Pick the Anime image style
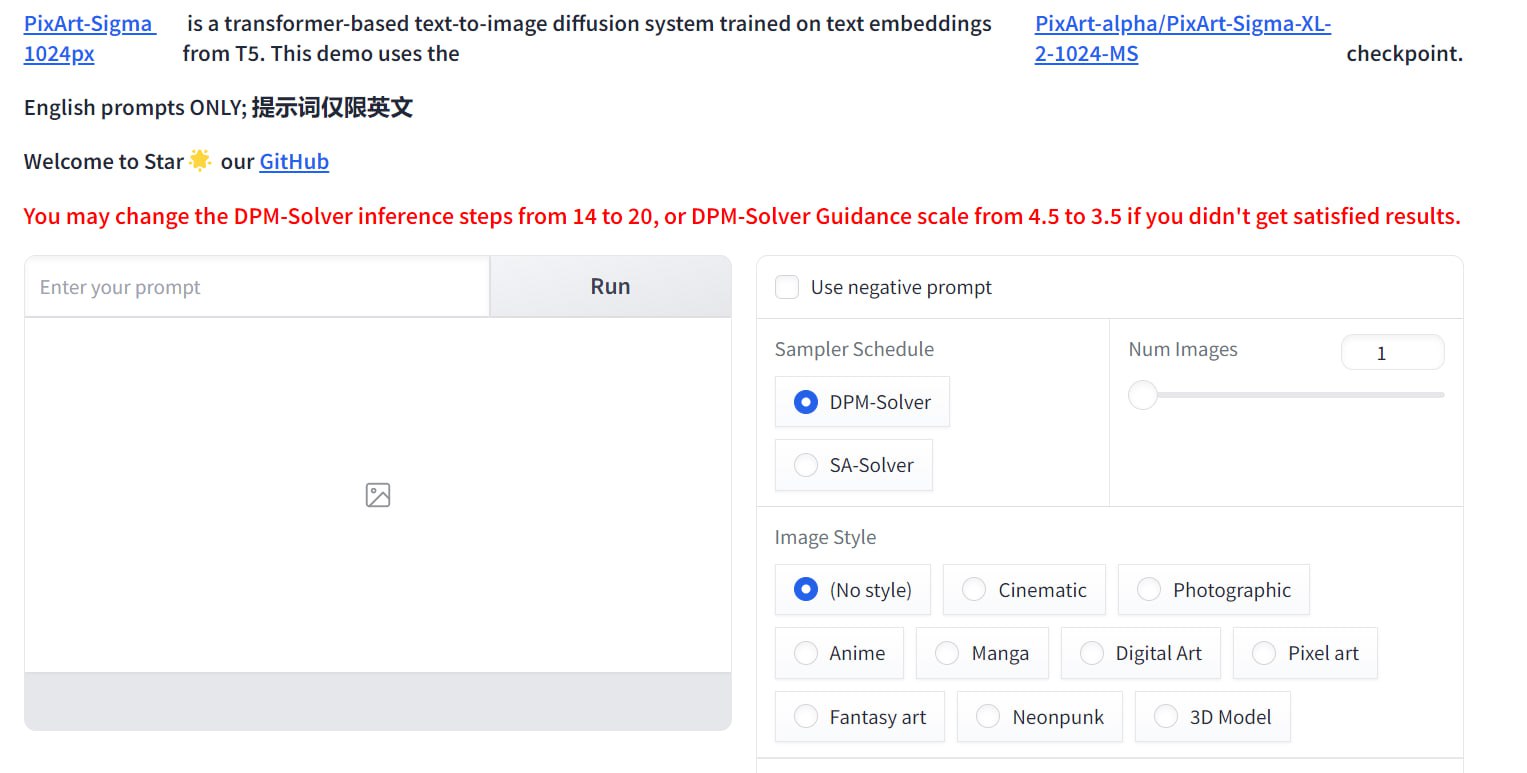The width and height of the screenshot is (1527, 773). click(x=805, y=653)
